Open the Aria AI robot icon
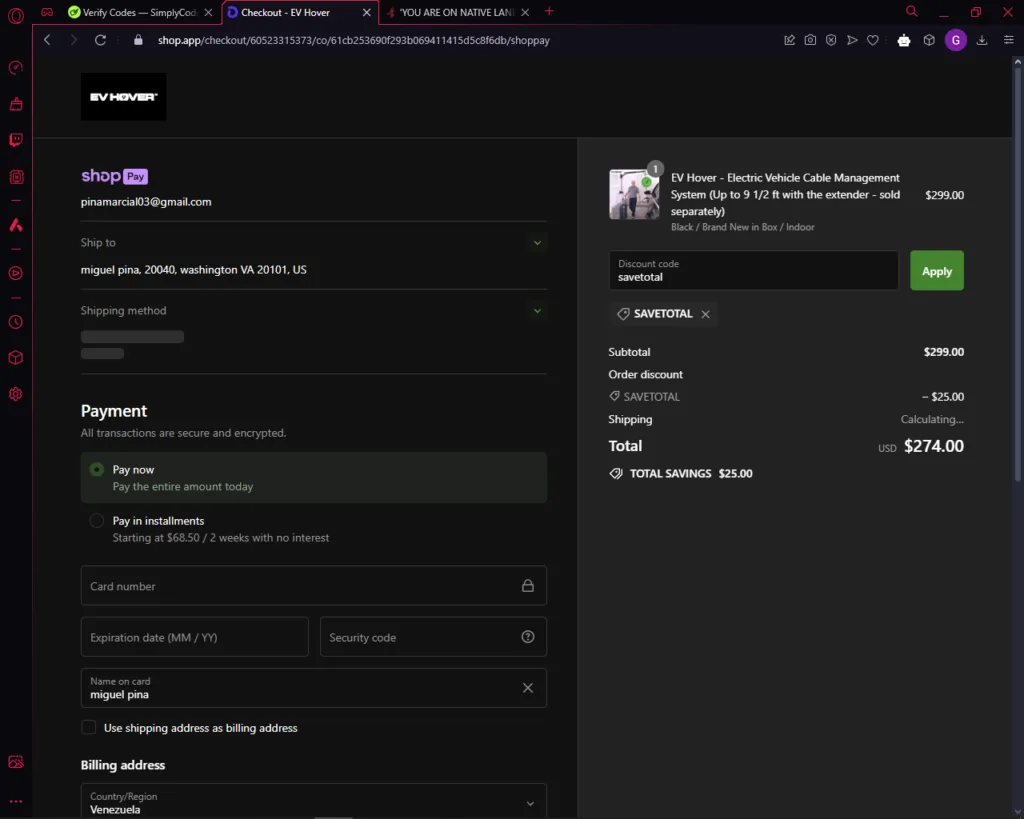This screenshot has height=819, width=1024. 904,40
